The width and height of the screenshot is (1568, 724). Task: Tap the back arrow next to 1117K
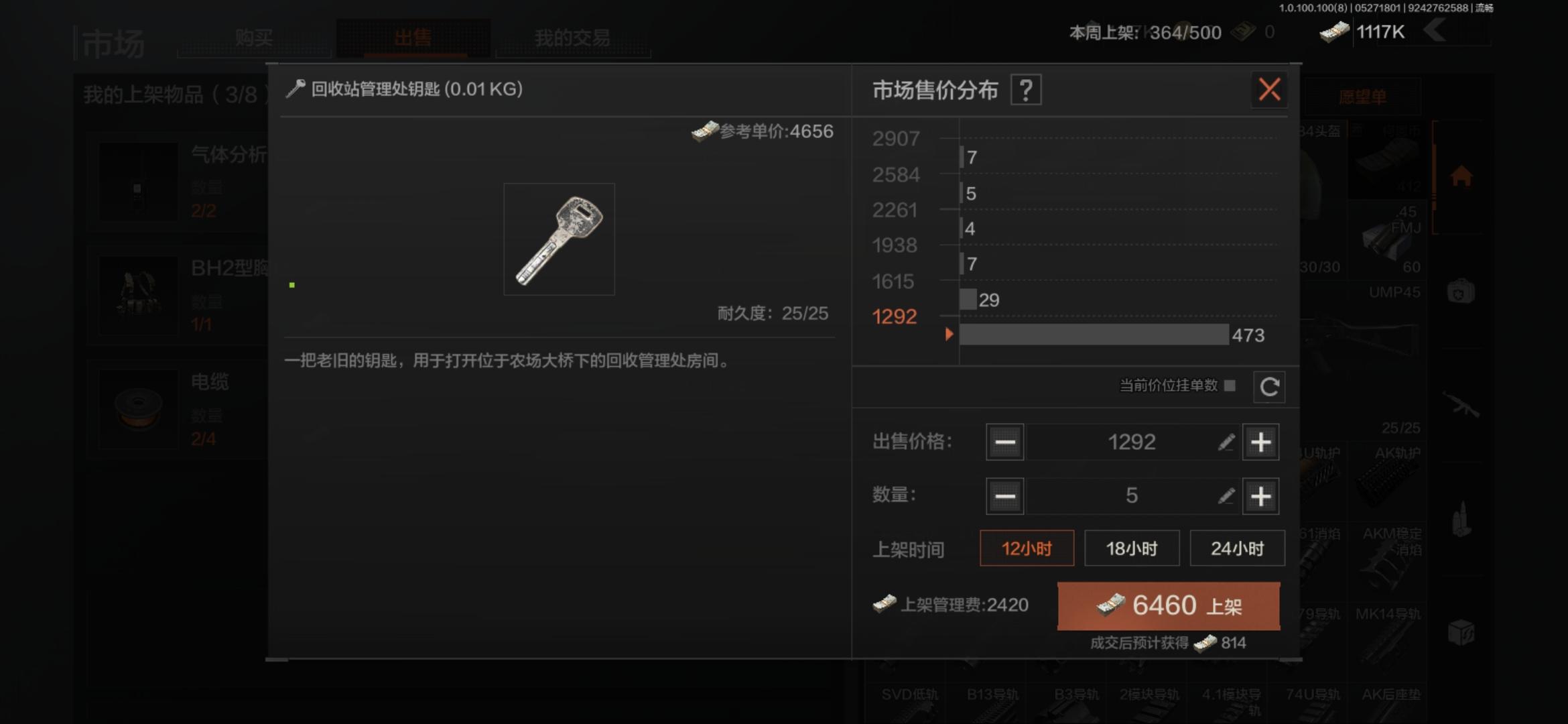coord(1435,31)
